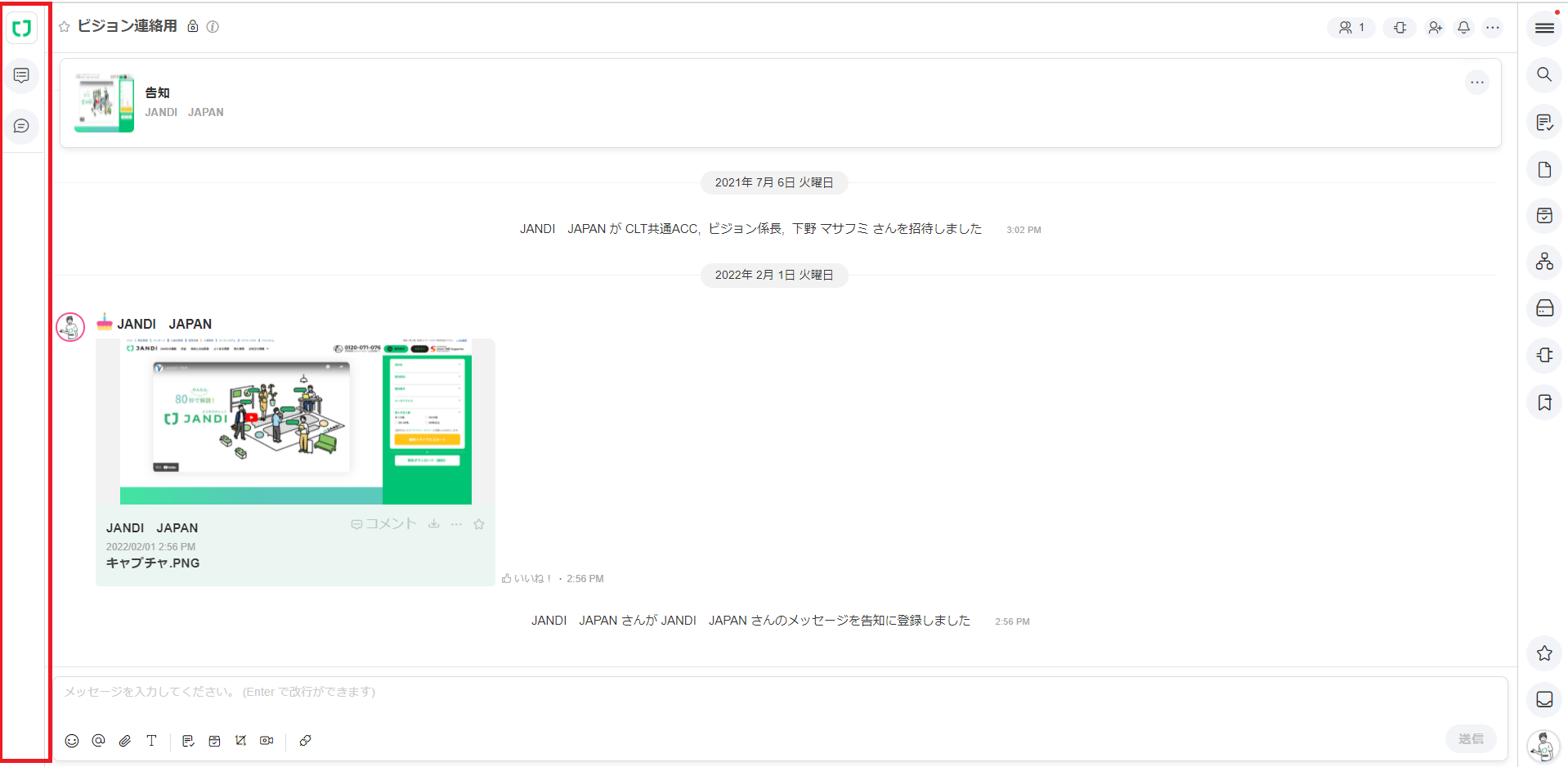
Task: Star the キャプチャ.PNG file
Action: [x=479, y=524]
